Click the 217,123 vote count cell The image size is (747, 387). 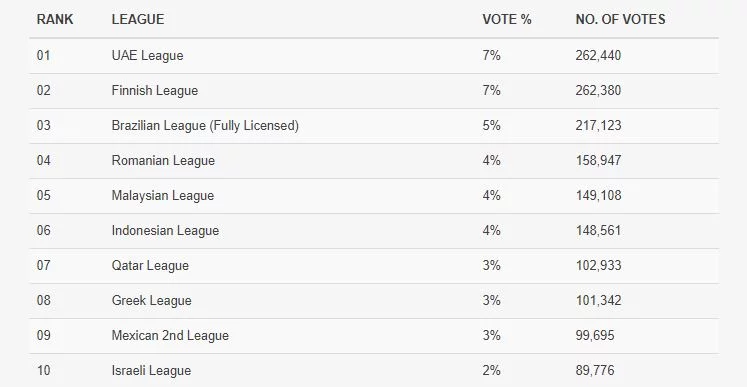(x=598, y=126)
